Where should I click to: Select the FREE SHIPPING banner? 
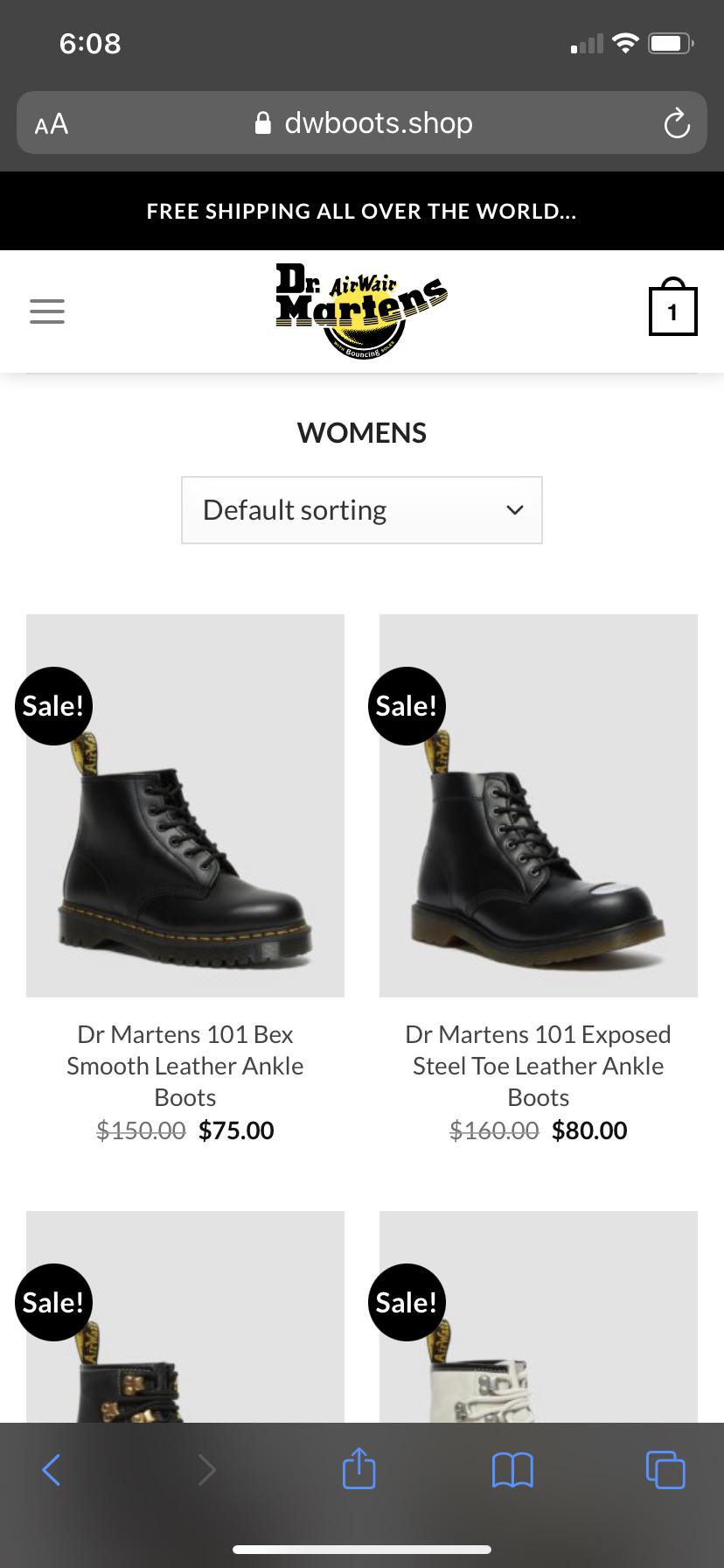[x=361, y=210]
